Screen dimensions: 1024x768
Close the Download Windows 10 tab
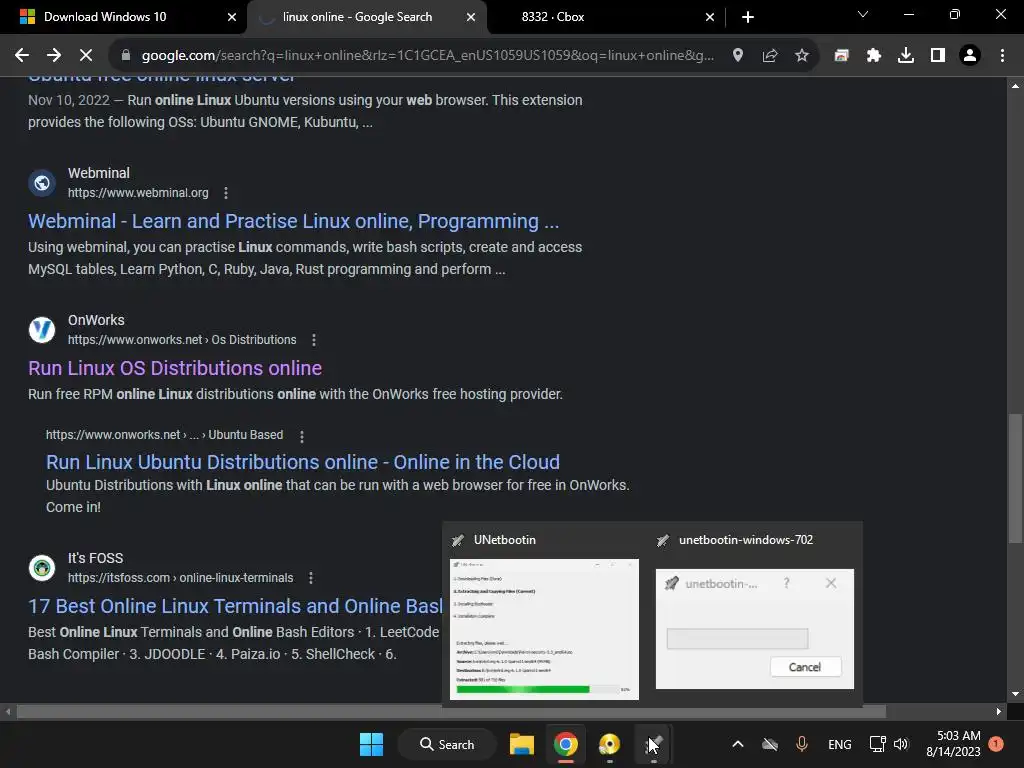[232, 17]
